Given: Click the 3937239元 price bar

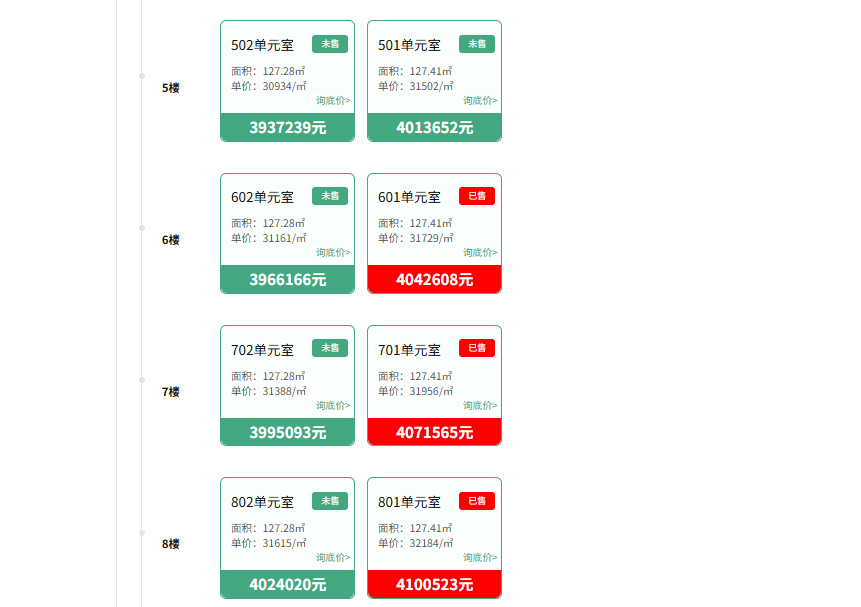Looking at the screenshot, I should click(x=287, y=128).
